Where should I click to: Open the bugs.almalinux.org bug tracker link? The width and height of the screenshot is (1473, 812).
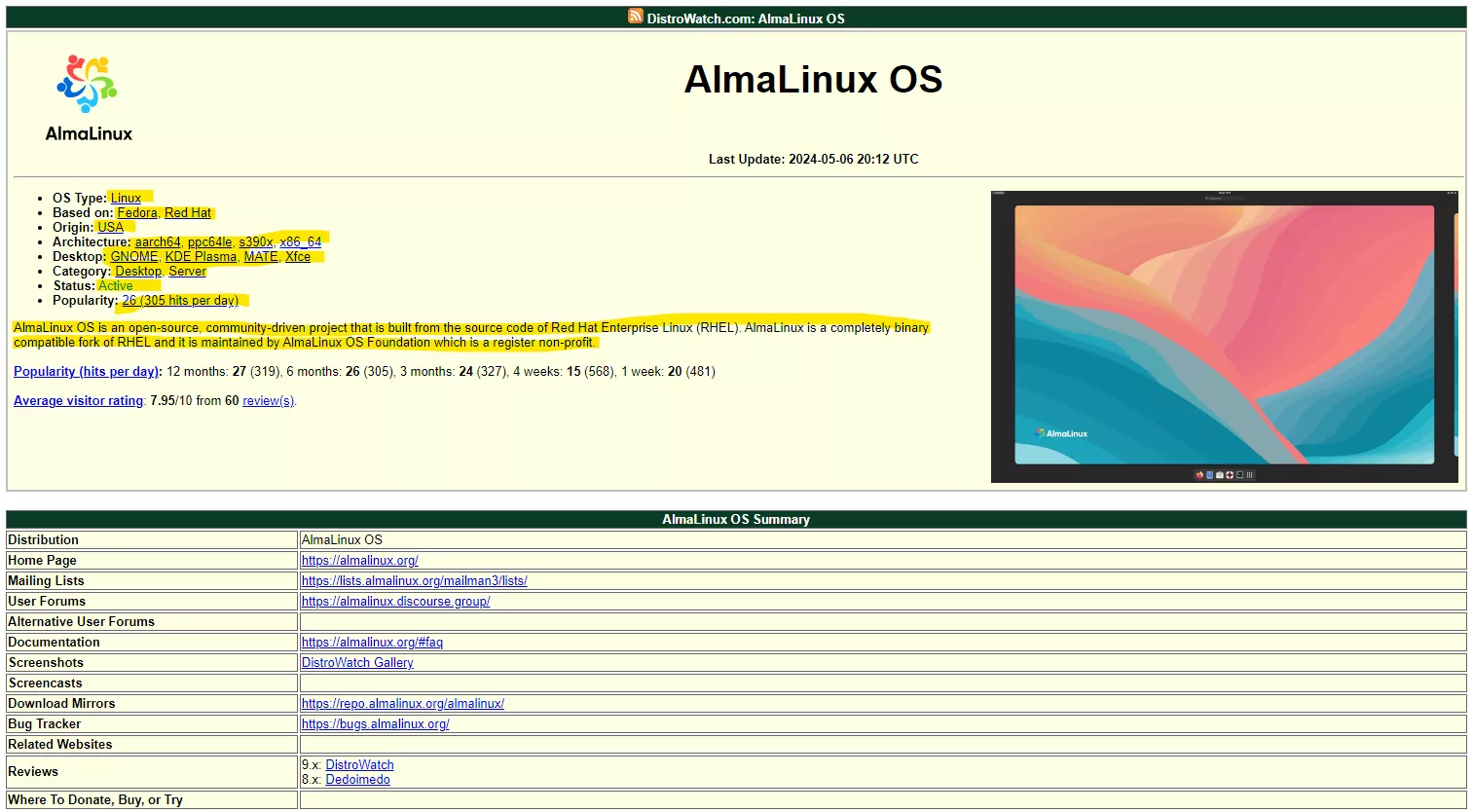[376, 724]
